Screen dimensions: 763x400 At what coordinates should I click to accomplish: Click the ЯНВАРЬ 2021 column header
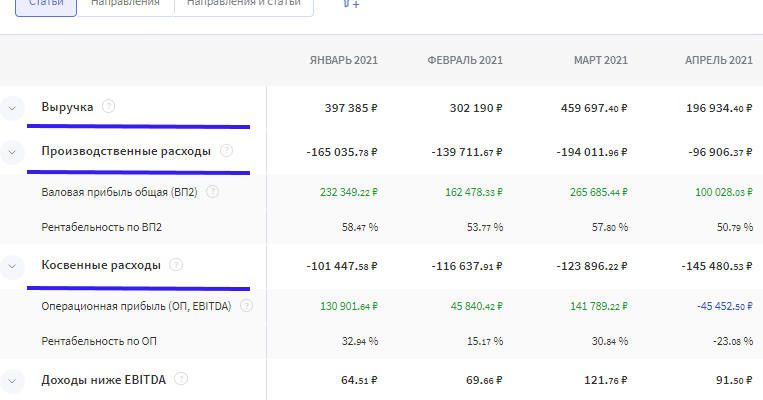point(343,61)
